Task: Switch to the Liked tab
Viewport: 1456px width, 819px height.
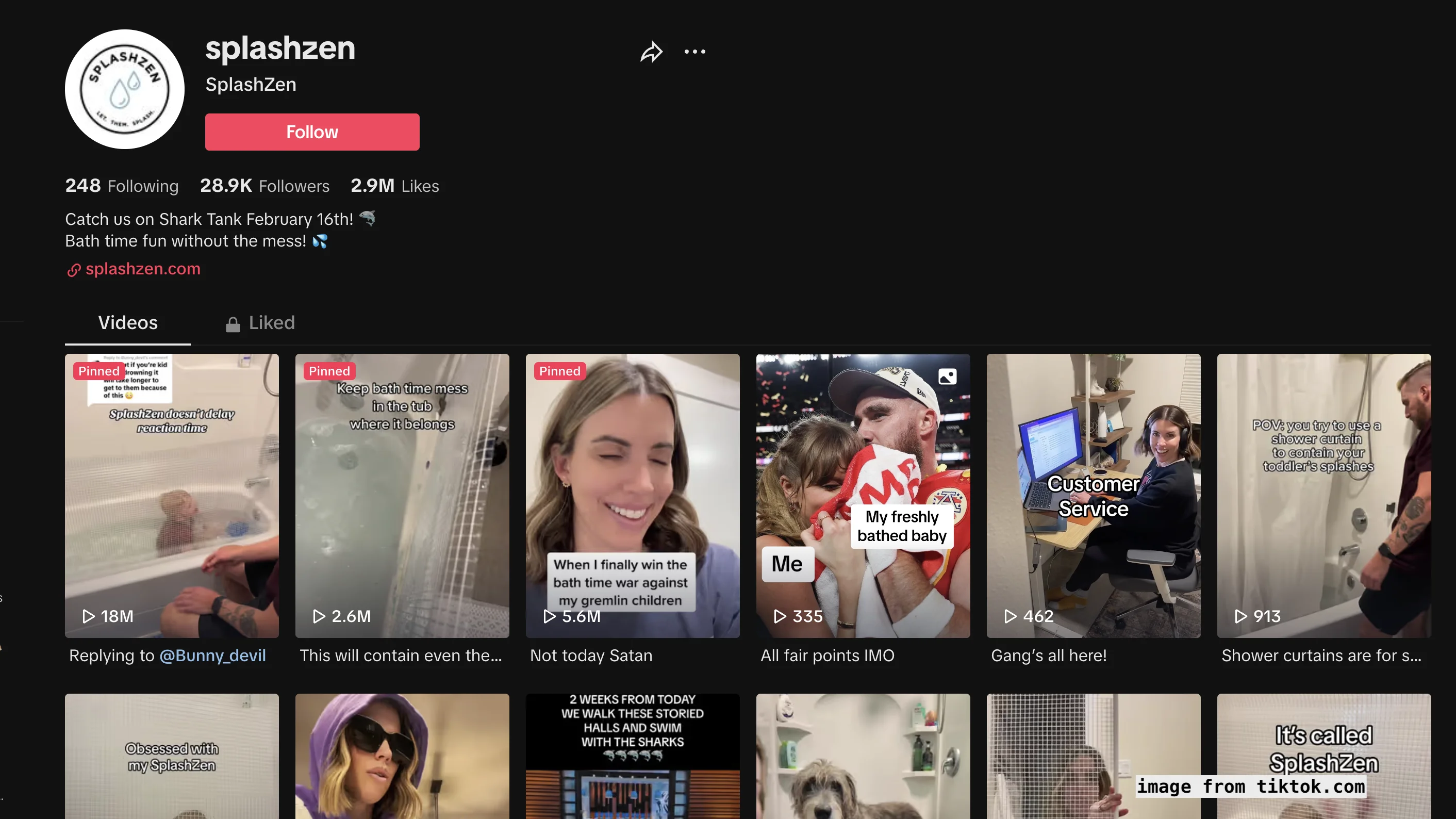Action: point(260,323)
